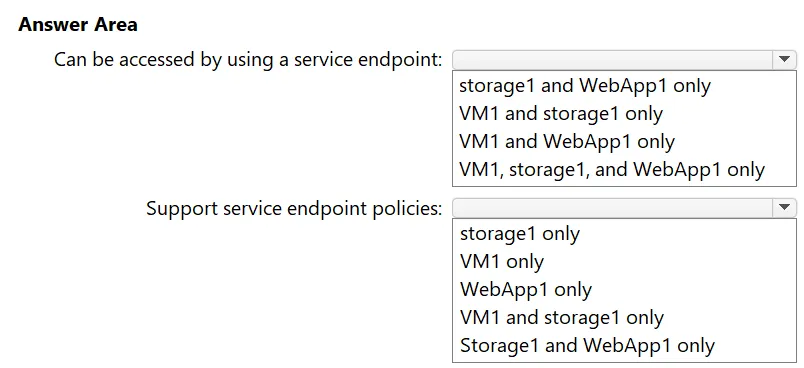Select 'VM1 and storage1 only' in policies list
This screenshot has height=368, width=804.
pyautogui.click(x=561, y=318)
